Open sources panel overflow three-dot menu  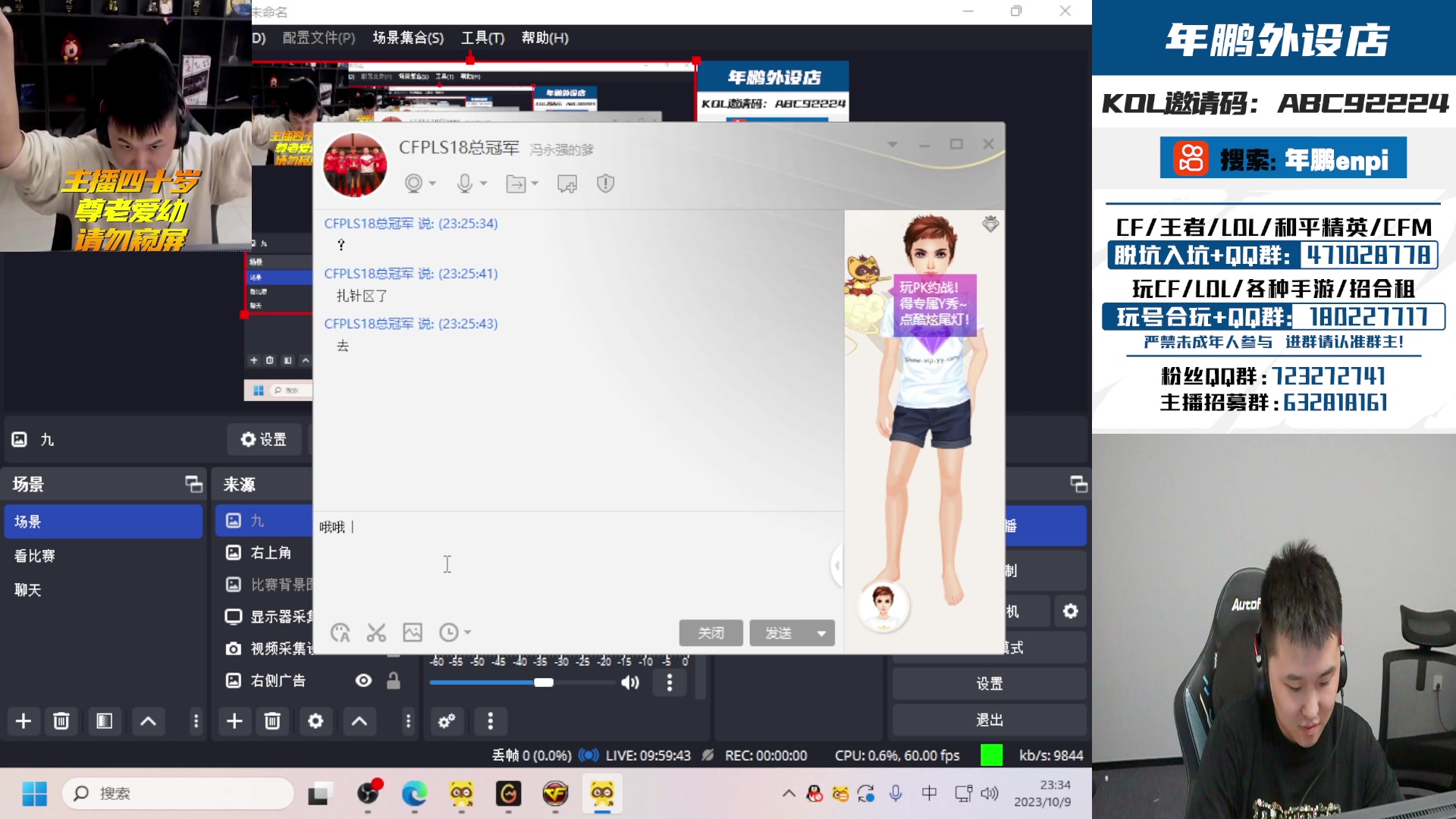click(x=408, y=721)
